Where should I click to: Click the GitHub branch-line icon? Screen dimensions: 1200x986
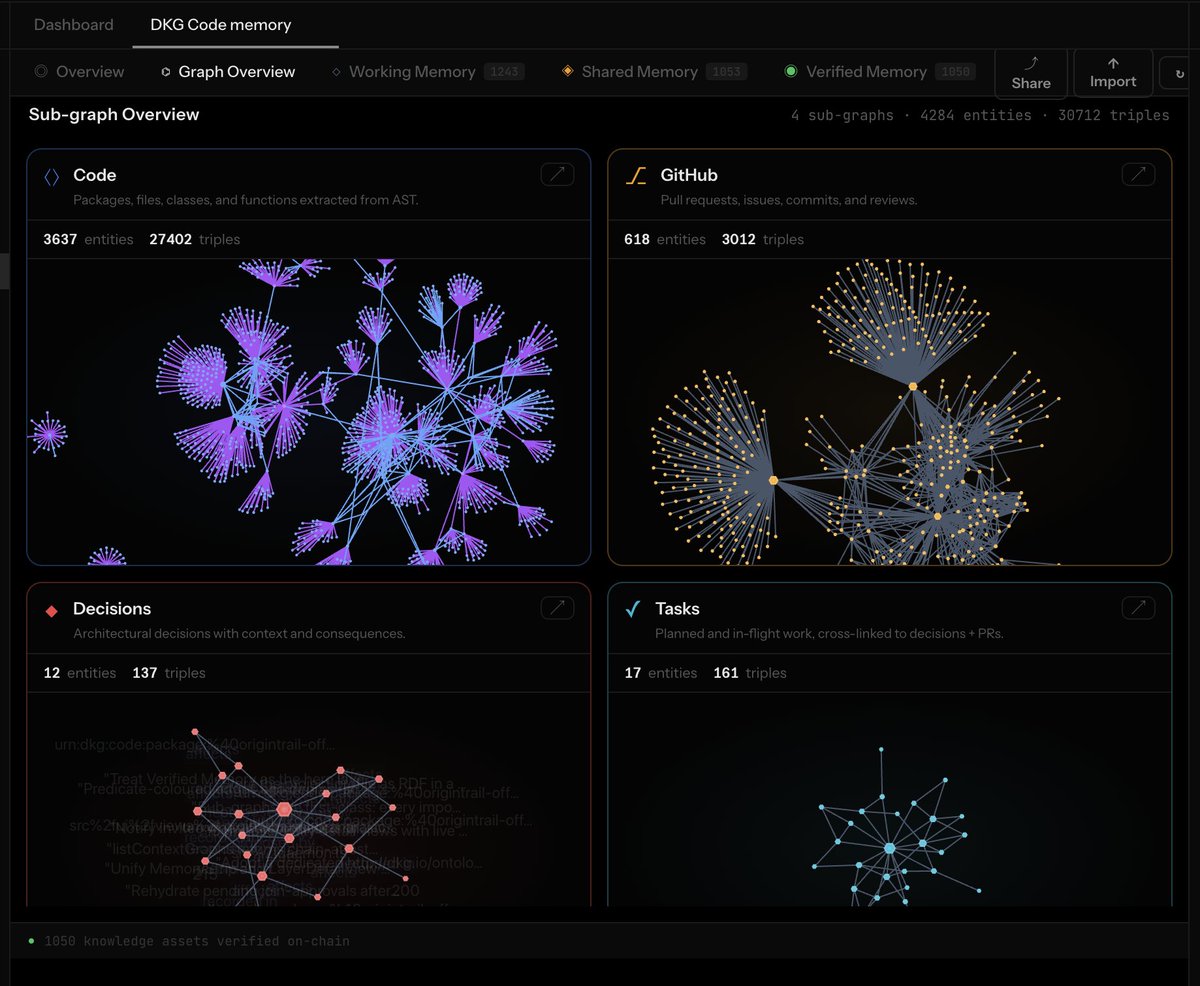(636, 176)
